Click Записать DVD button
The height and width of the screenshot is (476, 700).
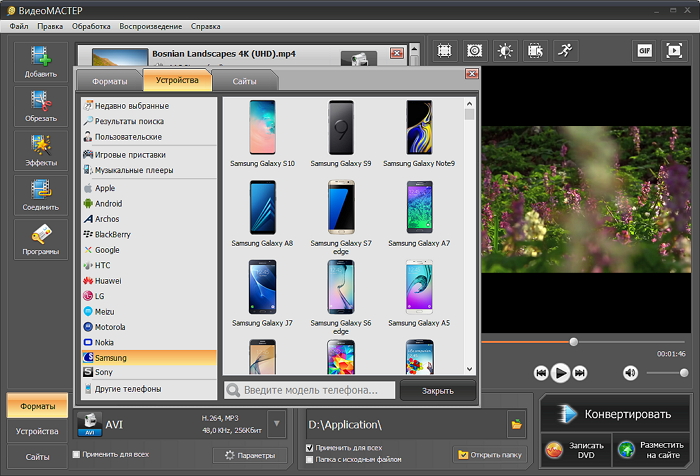(576, 450)
